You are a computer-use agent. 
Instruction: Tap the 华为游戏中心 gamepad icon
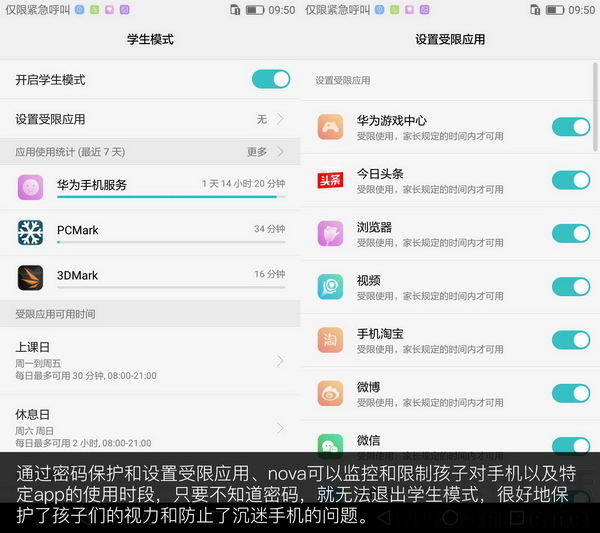(330, 127)
